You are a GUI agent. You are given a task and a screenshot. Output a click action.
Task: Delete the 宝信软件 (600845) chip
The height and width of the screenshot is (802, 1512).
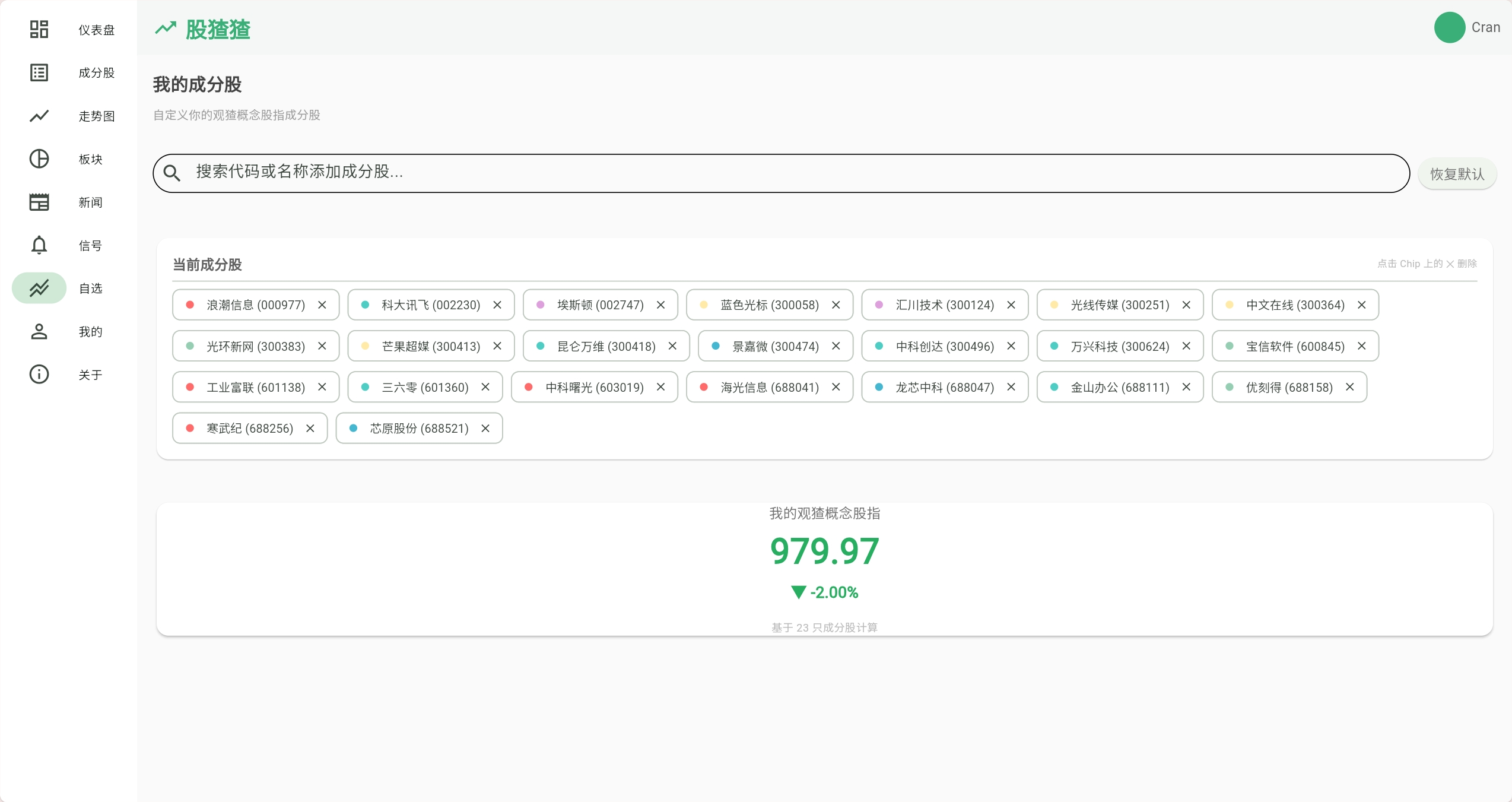(x=1362, y=345)
